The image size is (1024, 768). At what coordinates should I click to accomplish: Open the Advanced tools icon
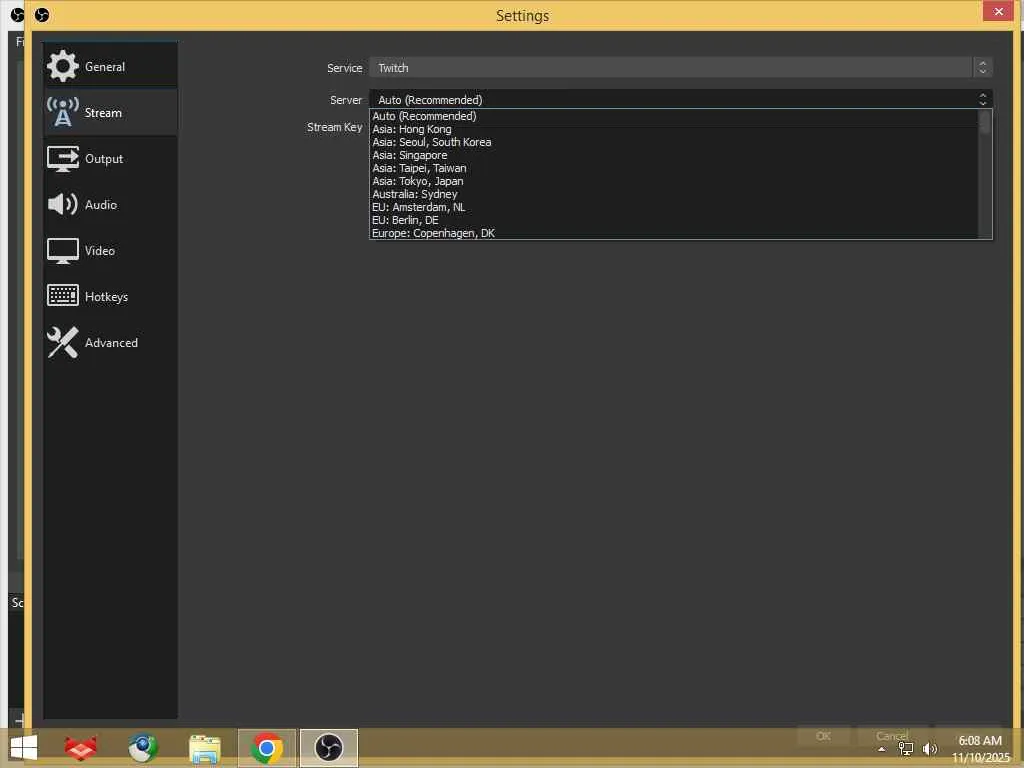63,342
